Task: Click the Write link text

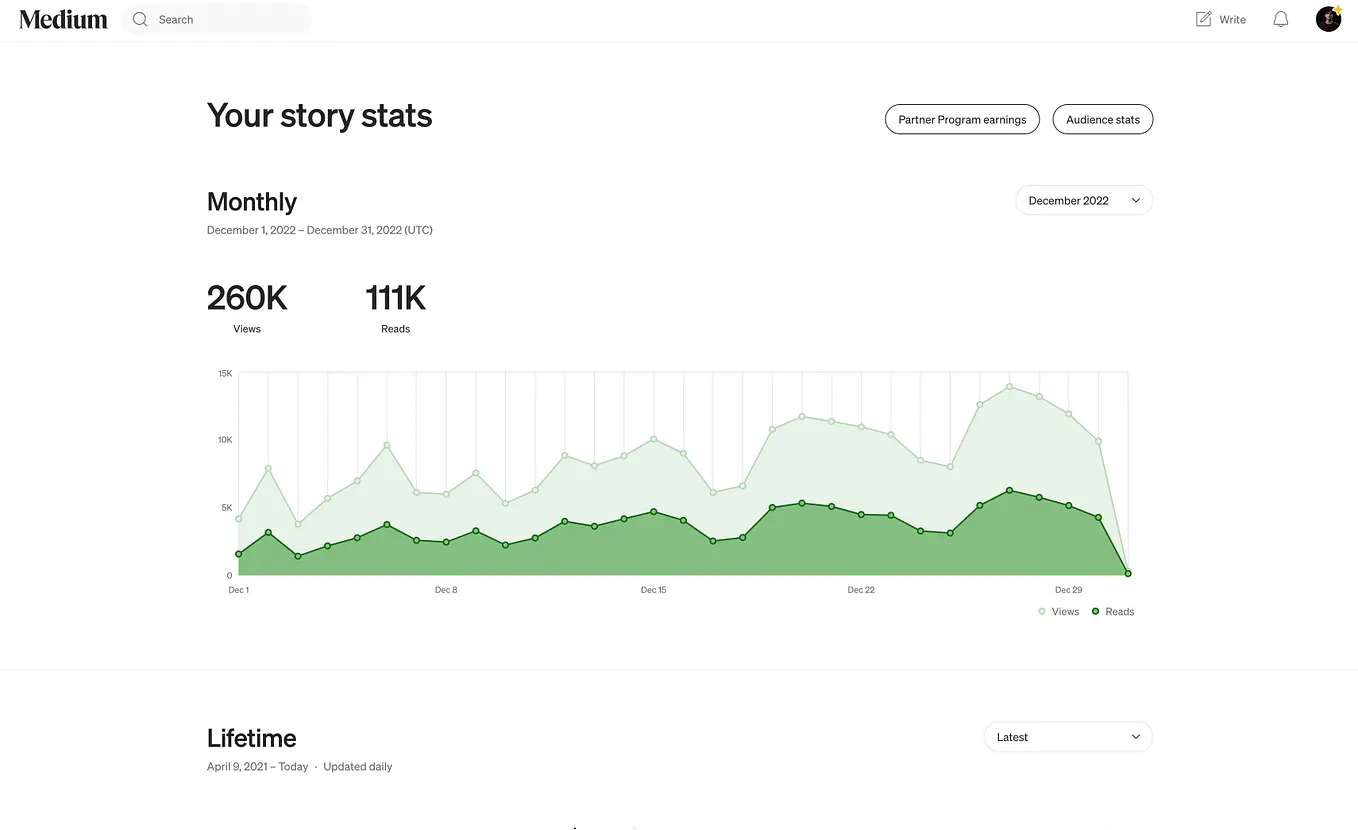Action: click(x=1232, y=19)
